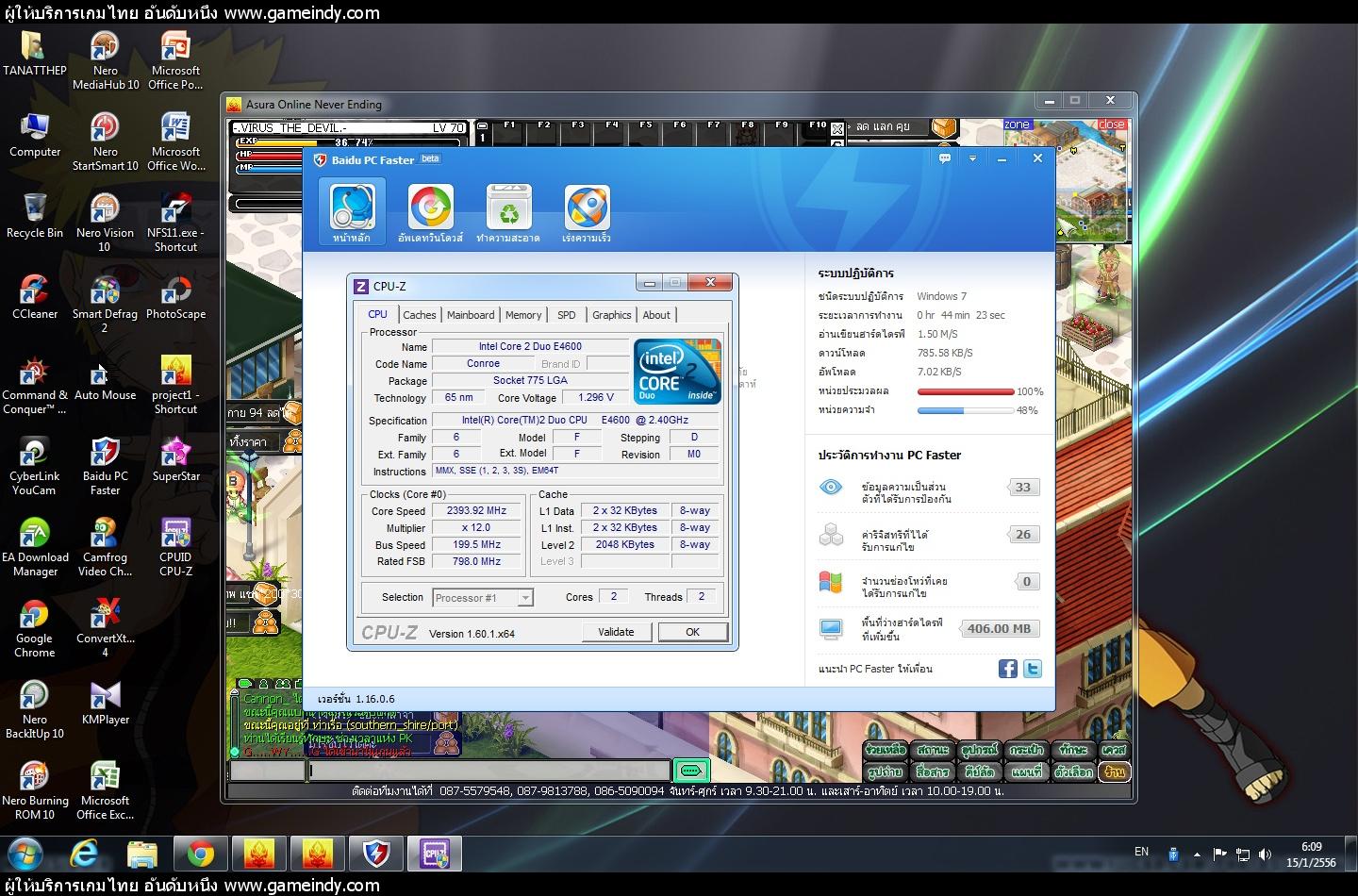Click the feedback speech-bubble icon in Baidu PC Faster
Viewport: 1358px width, 896px height.
click(x=945, y=158)
